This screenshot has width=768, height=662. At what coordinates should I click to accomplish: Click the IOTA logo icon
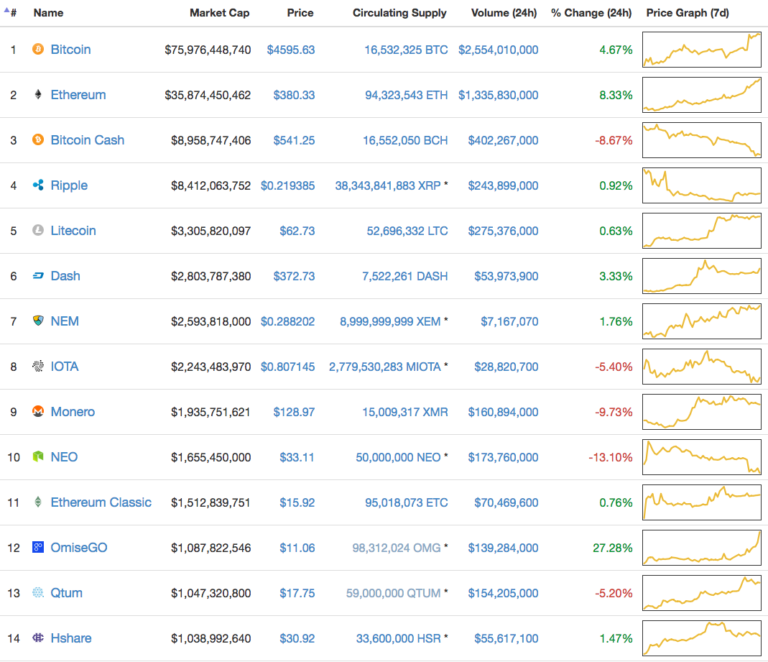(x=38, y=366)
